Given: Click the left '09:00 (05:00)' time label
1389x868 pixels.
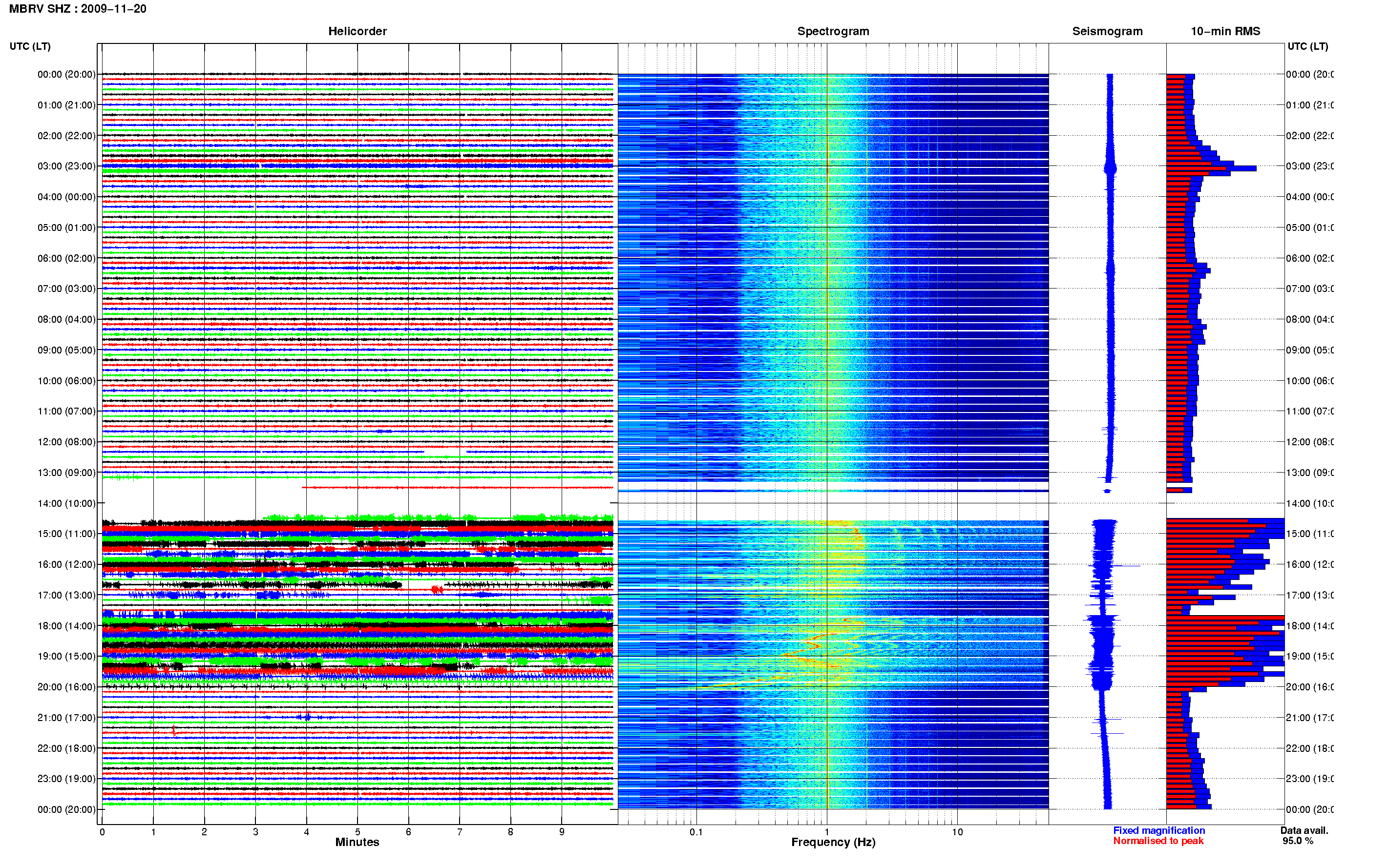Looking at the screenshot, I should coord(66,350).
